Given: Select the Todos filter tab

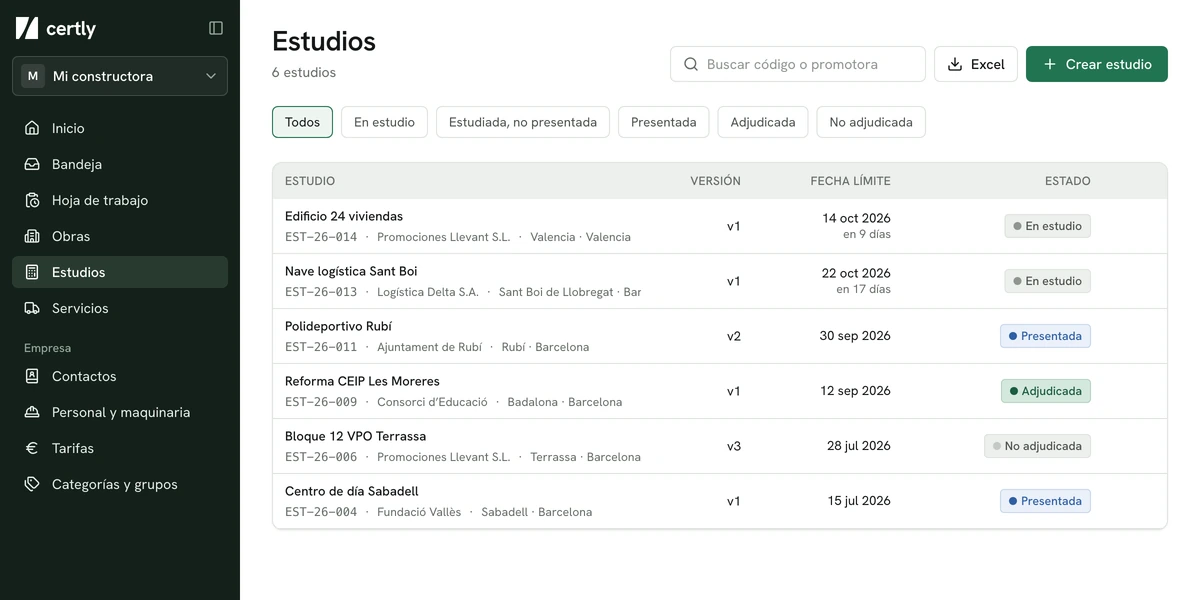Looking at the screenshot, I should coord(302,122).
